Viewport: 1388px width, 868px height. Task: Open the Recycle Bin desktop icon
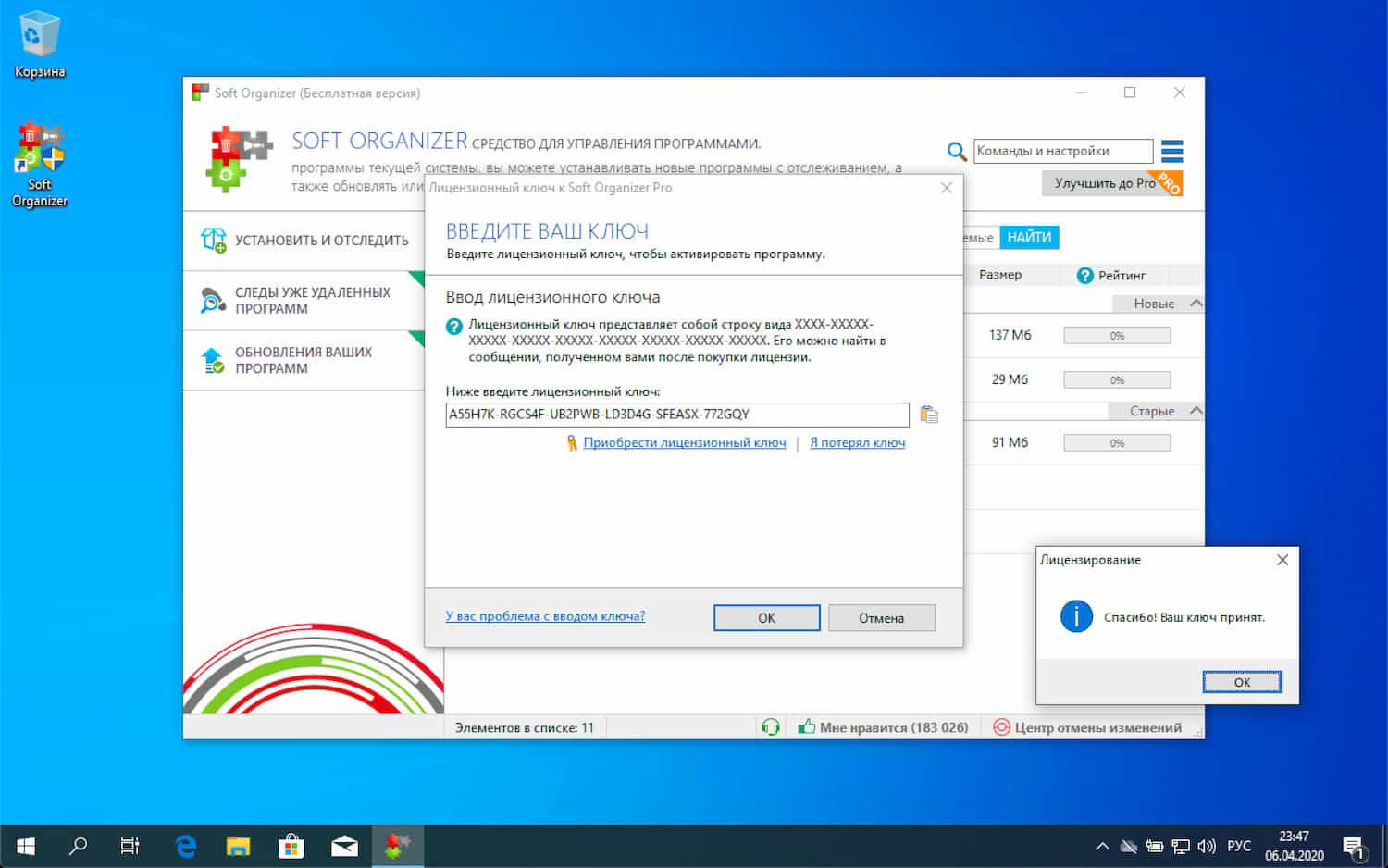tap(39, 44)
